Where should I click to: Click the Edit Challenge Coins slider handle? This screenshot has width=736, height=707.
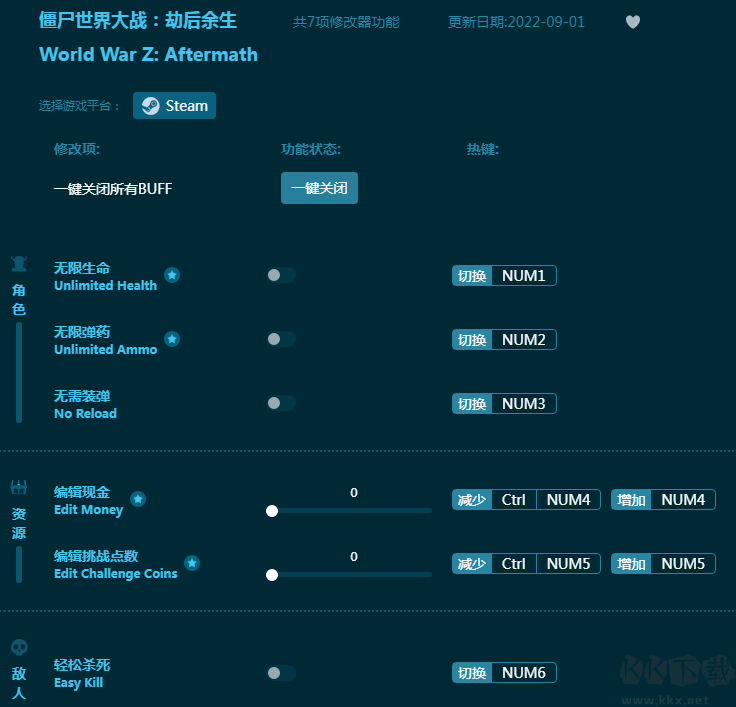coord(272,575)
